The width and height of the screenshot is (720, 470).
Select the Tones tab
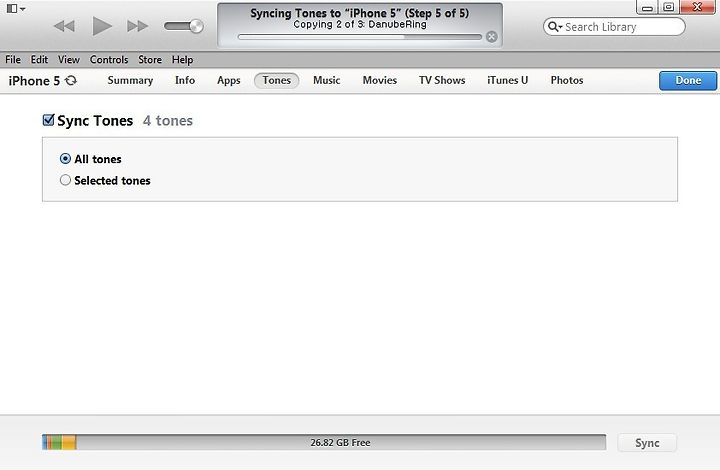click(276, 80)
